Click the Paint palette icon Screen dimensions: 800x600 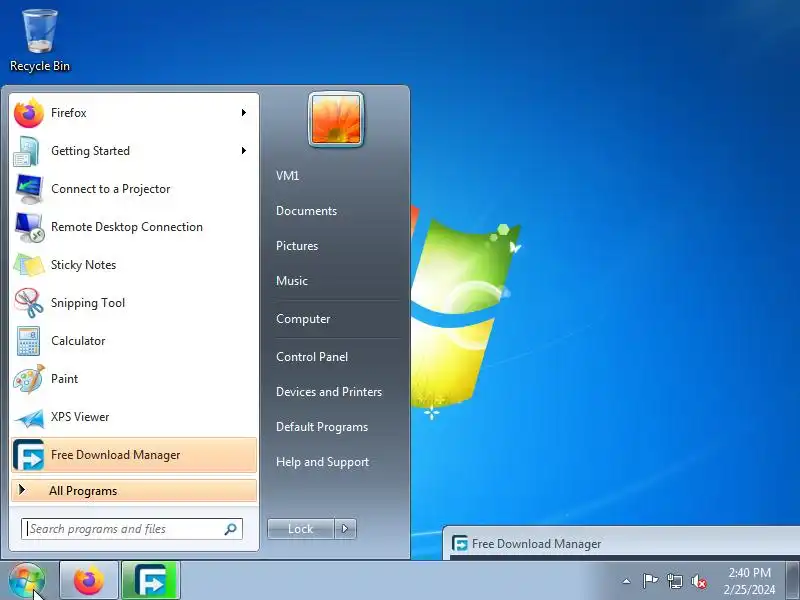(x=29, y=379)
